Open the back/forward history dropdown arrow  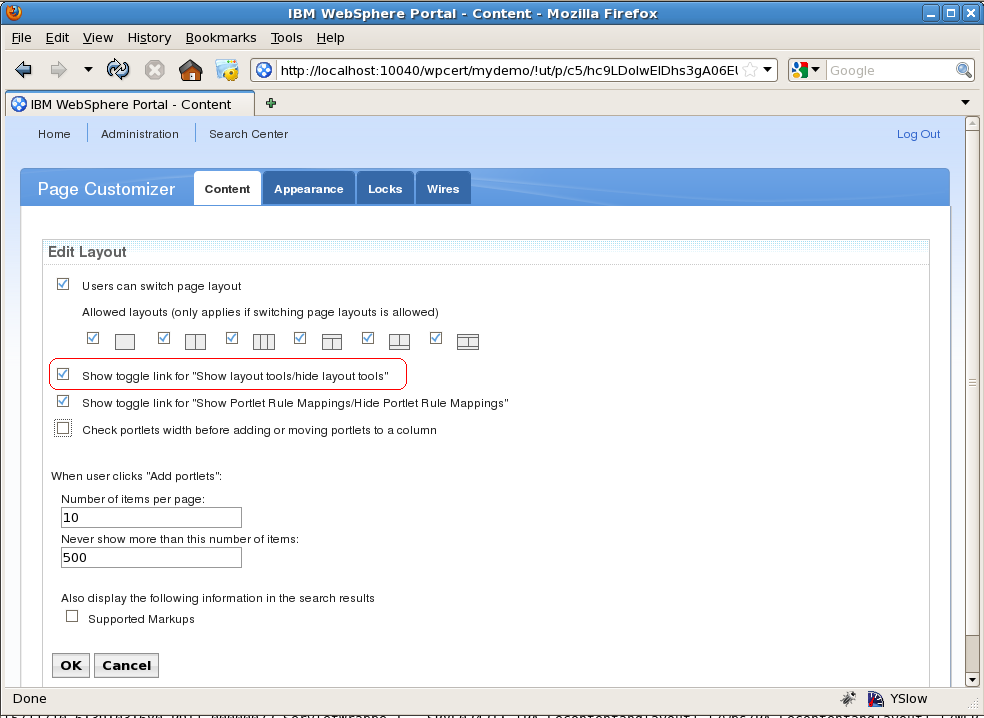[x=88, y=70]
